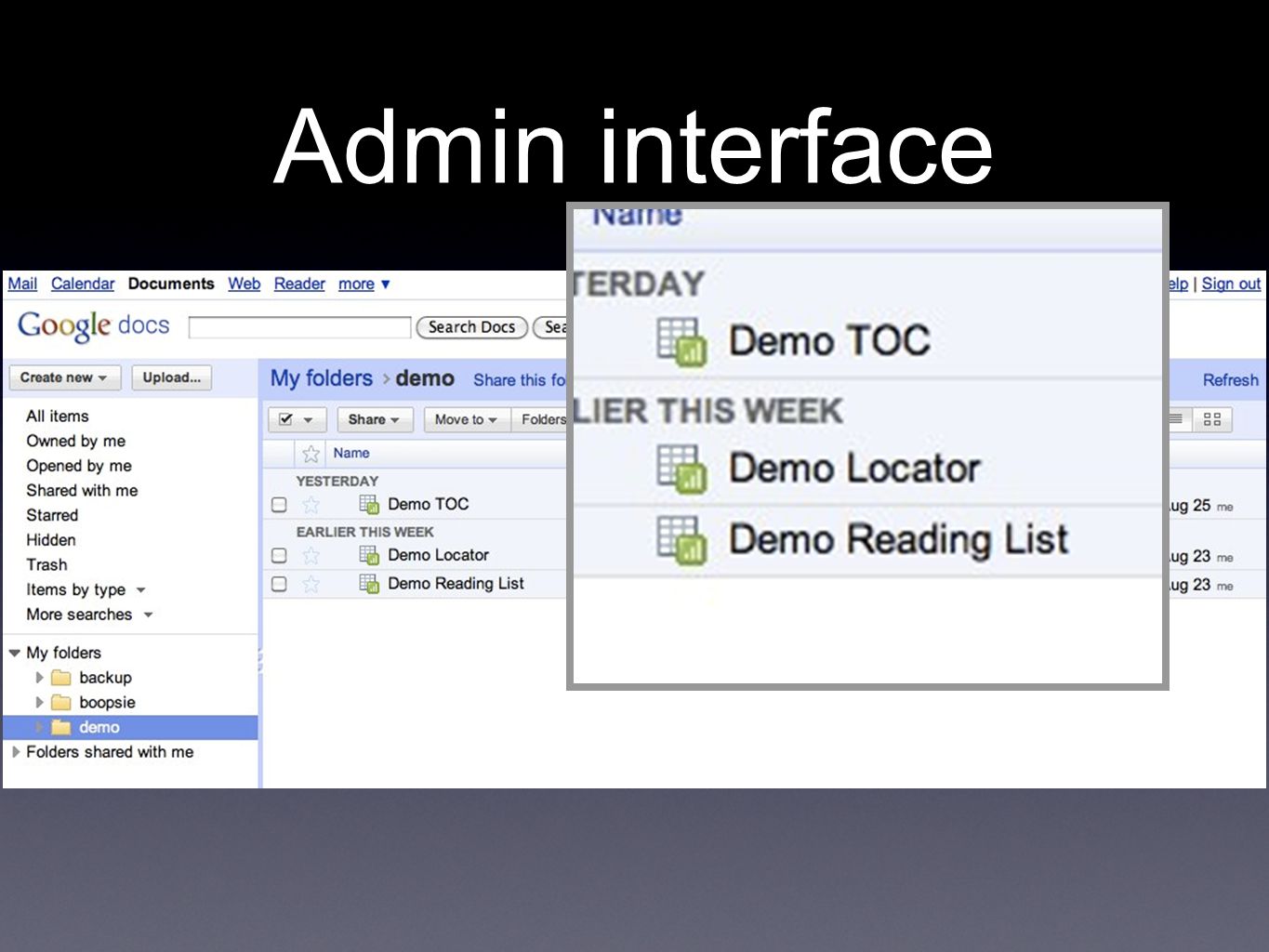Expand the boopsie folder arrow
The width and height of the screenshot is (1269, 952).
(39, 702)
